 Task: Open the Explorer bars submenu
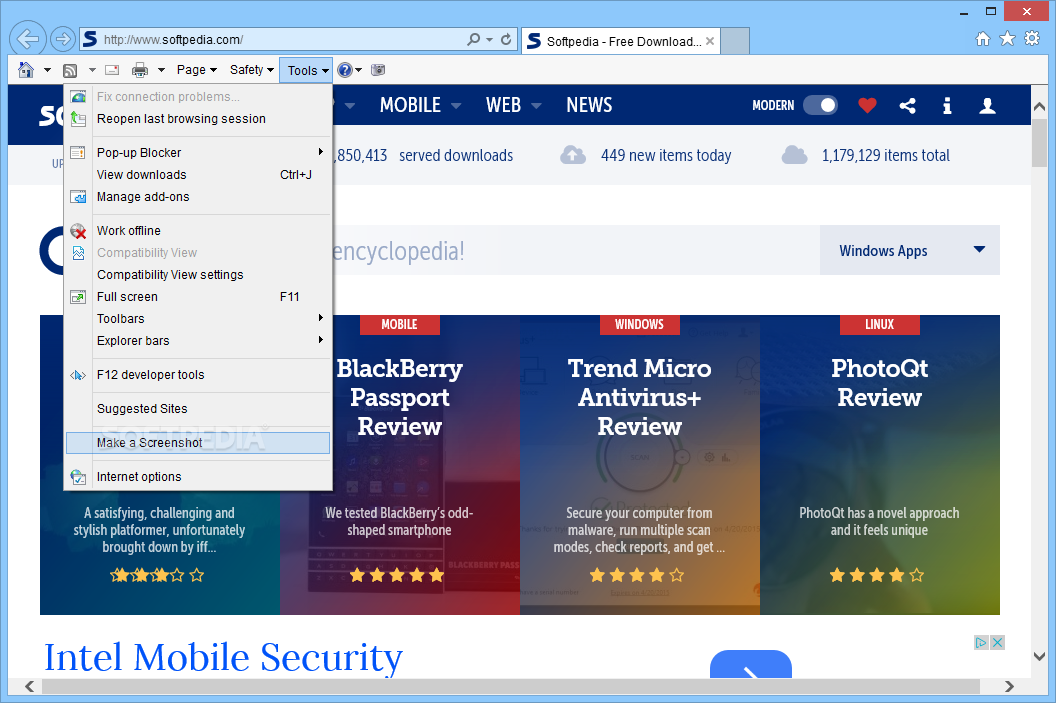[x=198, y=341]
